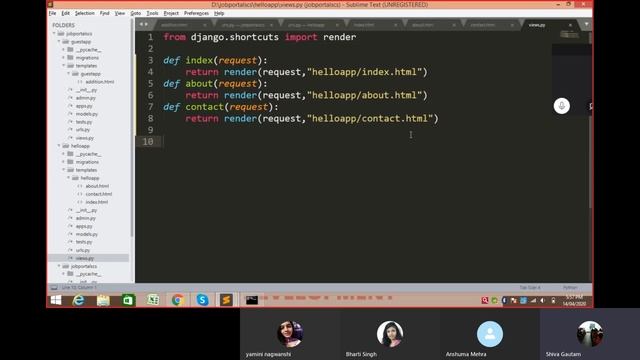Open helloapp's urls.py file
Image resolution: width=640 pixels, height=360 pixels.
coord(82,250)
